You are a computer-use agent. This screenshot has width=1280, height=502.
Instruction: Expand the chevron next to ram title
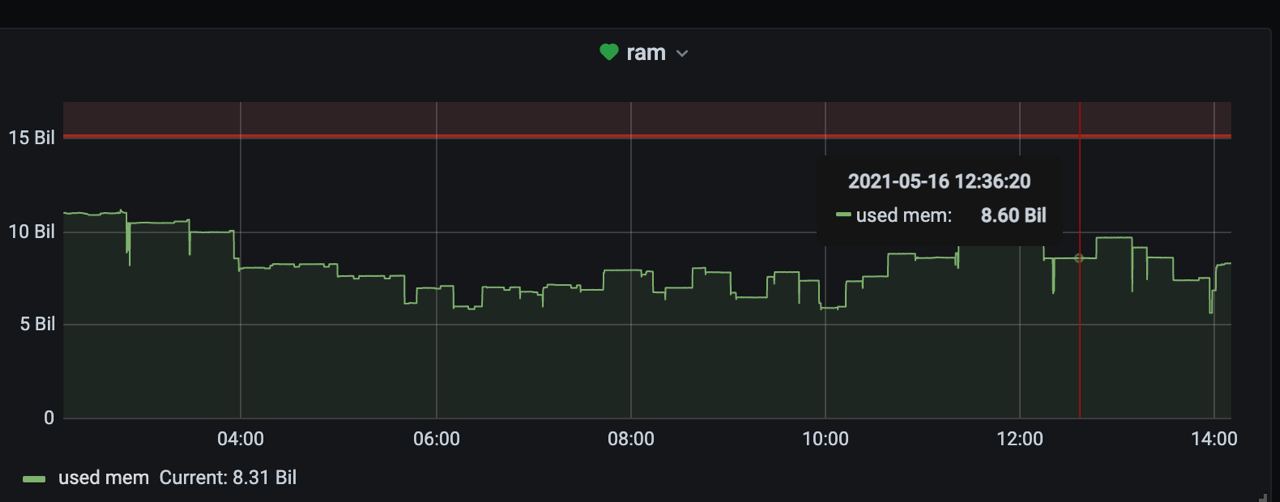click(682, 54)
